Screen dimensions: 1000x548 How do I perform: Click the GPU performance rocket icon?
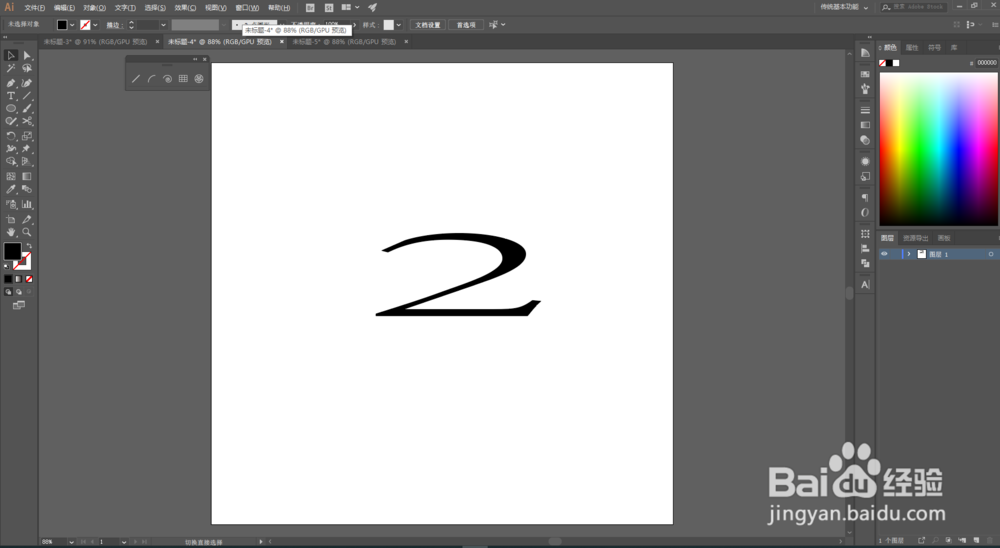372,8
